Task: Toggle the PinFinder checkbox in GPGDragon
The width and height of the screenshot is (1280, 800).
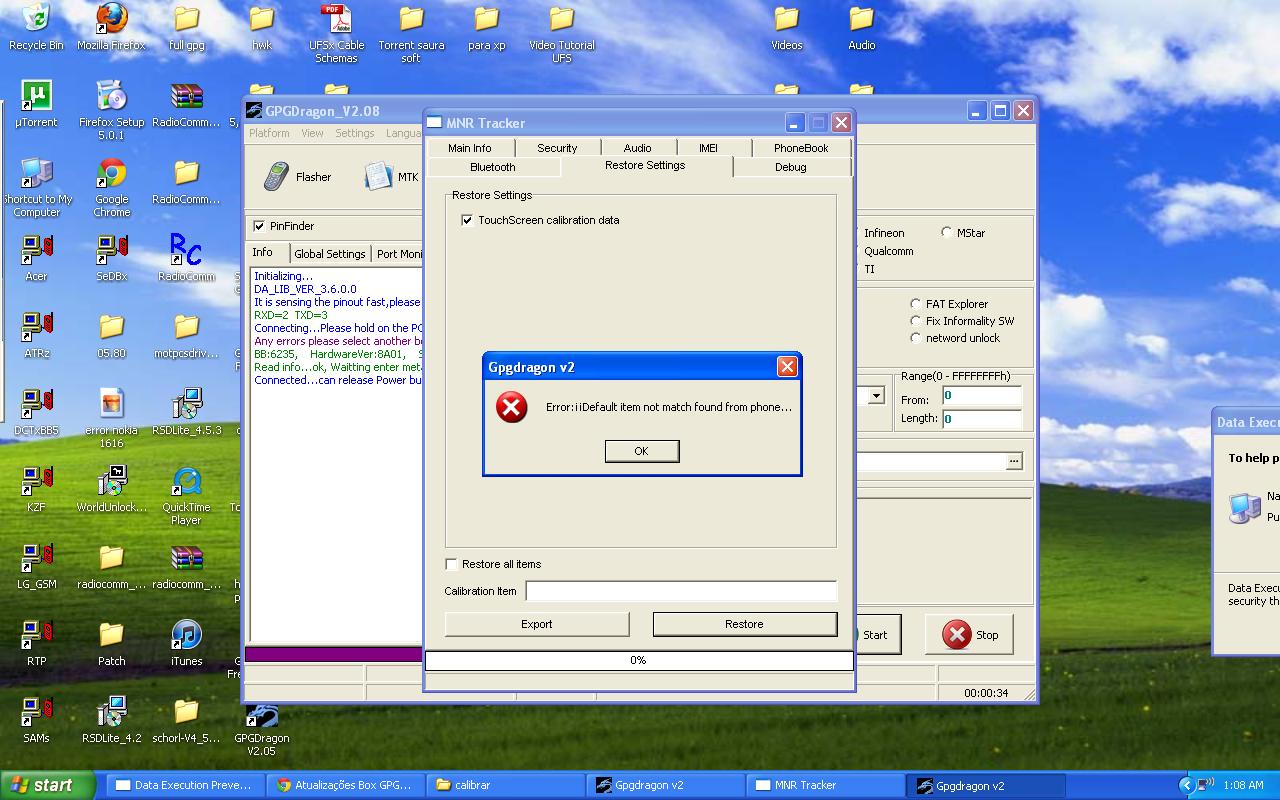Action: [x=260, y=226]
